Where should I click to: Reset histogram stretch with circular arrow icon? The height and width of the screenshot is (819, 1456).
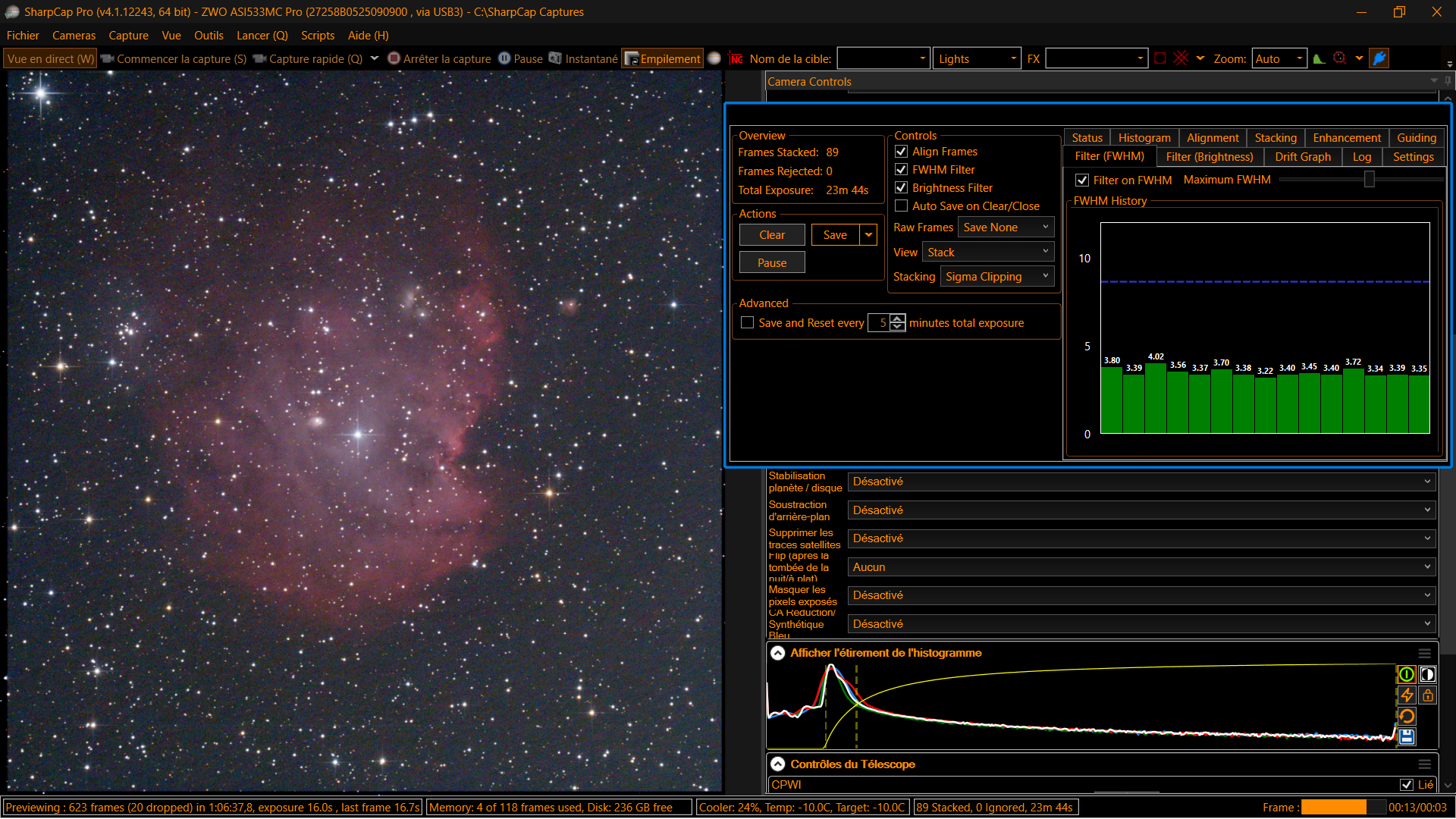click(1407, 716)
